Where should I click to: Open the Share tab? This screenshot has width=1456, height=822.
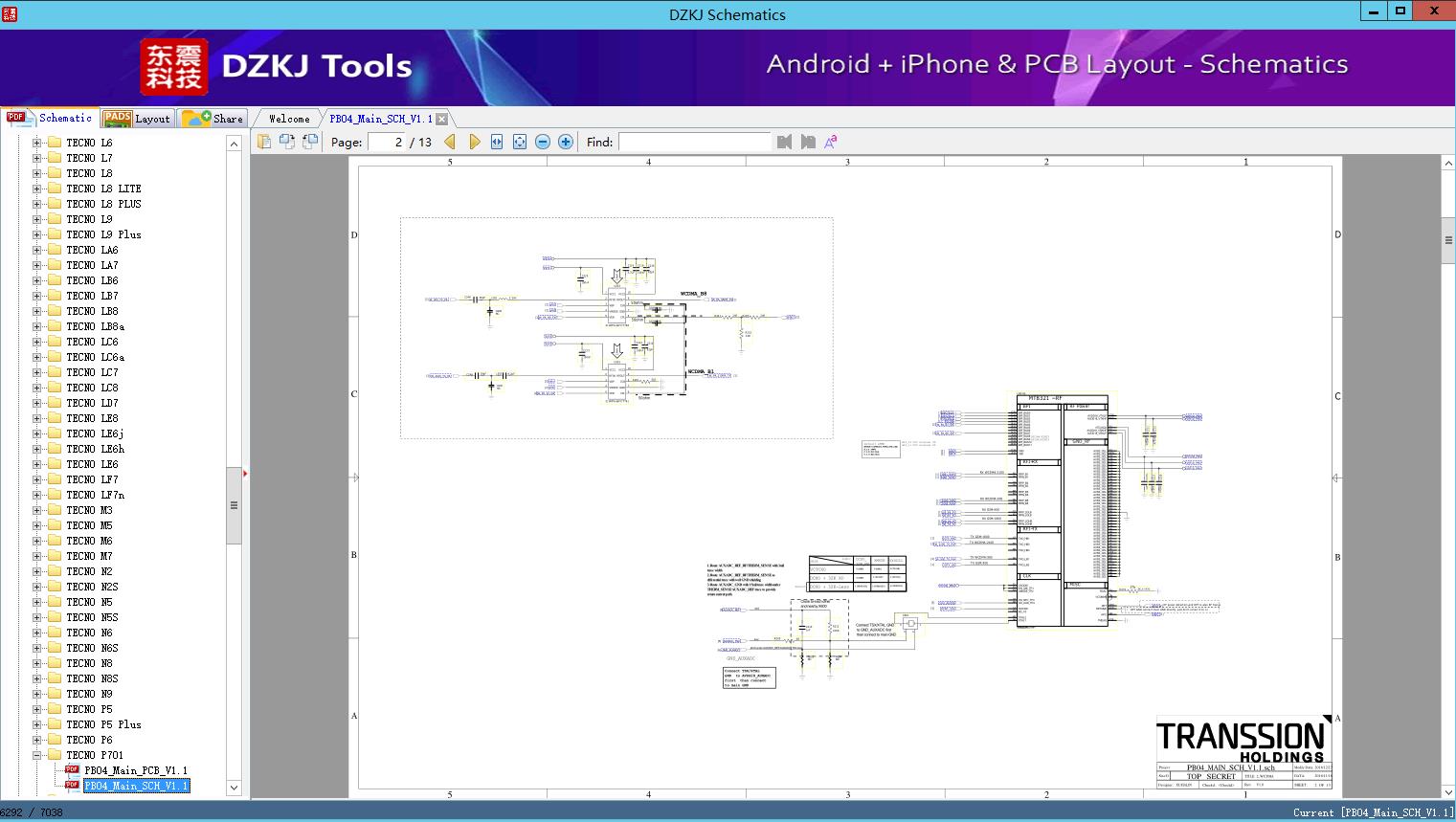(x=214, y=119)
